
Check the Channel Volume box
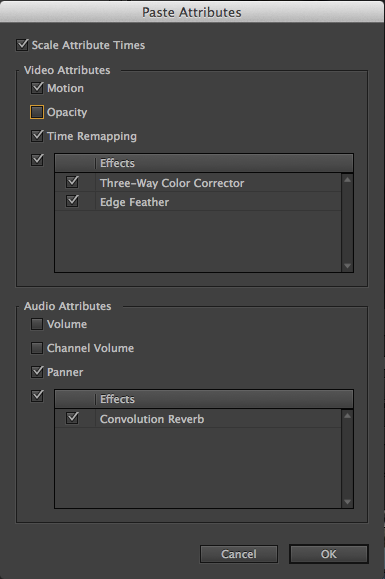[37, 348]
